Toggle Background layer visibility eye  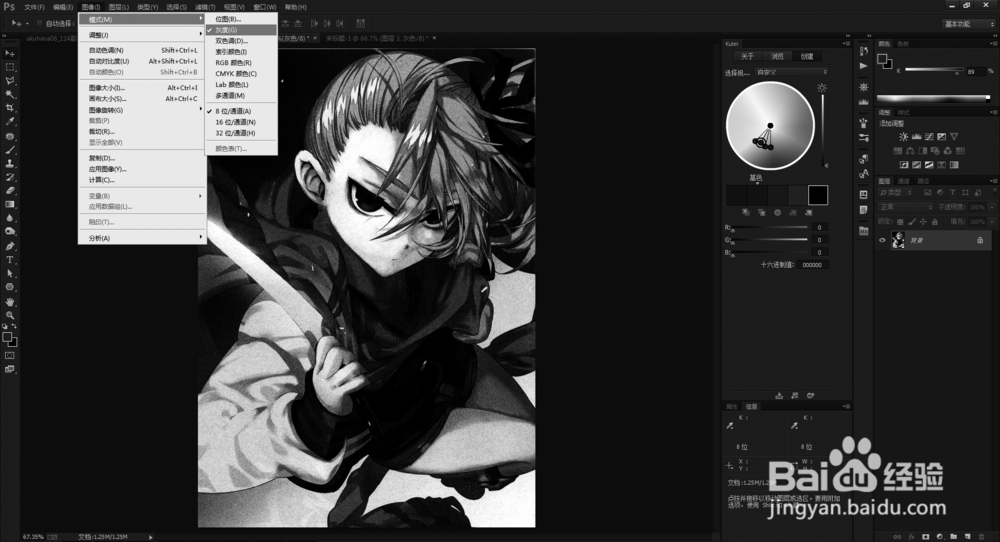coord(883,240)
